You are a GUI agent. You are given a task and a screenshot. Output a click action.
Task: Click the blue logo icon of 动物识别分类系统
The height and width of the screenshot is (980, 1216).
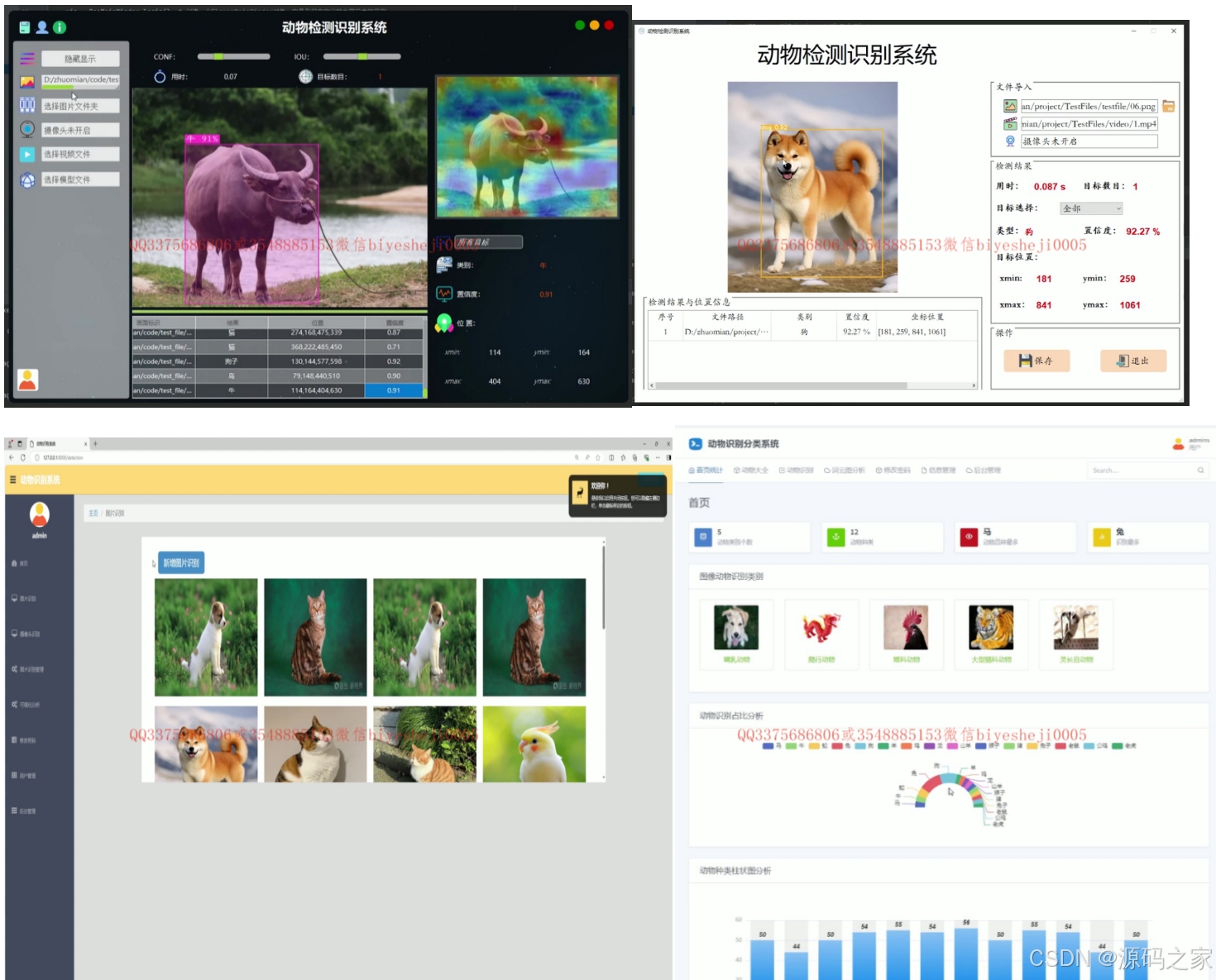pos(696,444)
